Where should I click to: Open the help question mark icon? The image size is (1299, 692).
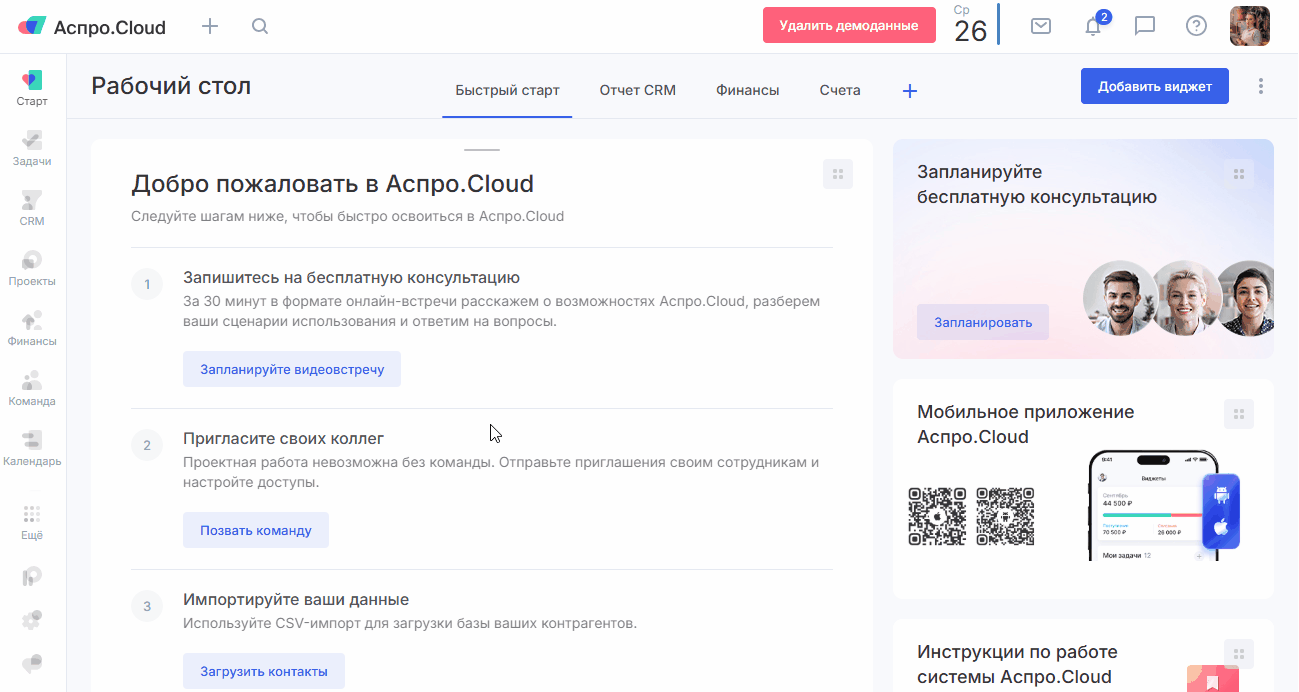click(1196, 27)
